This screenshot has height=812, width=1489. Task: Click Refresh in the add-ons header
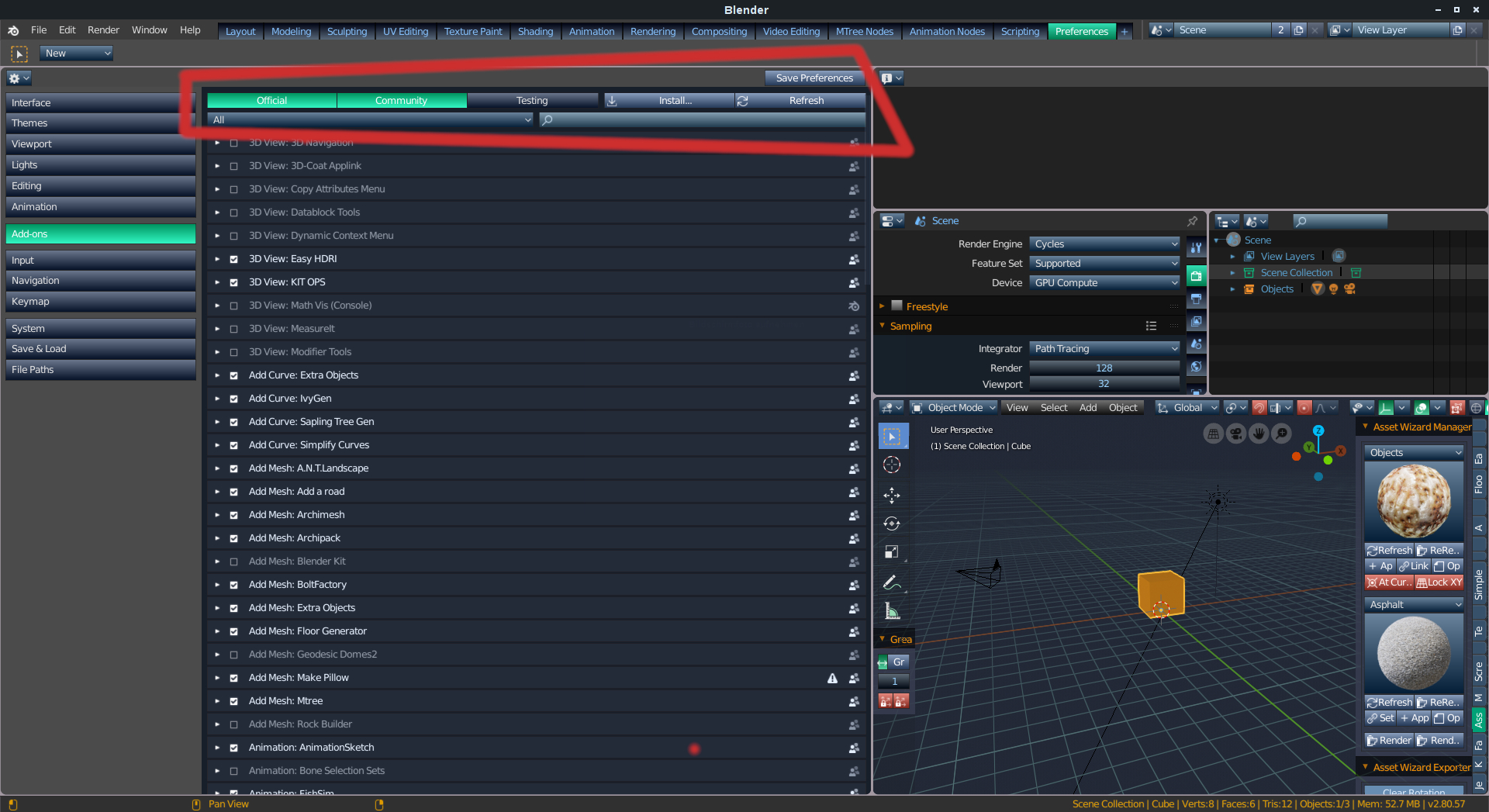click(x=800, y=101)
